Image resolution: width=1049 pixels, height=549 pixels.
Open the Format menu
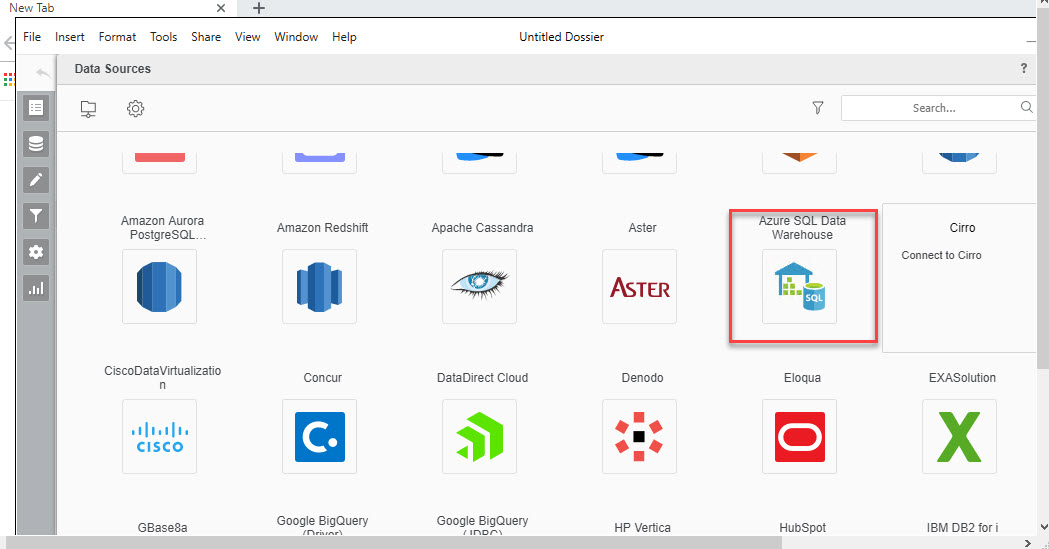117,37
